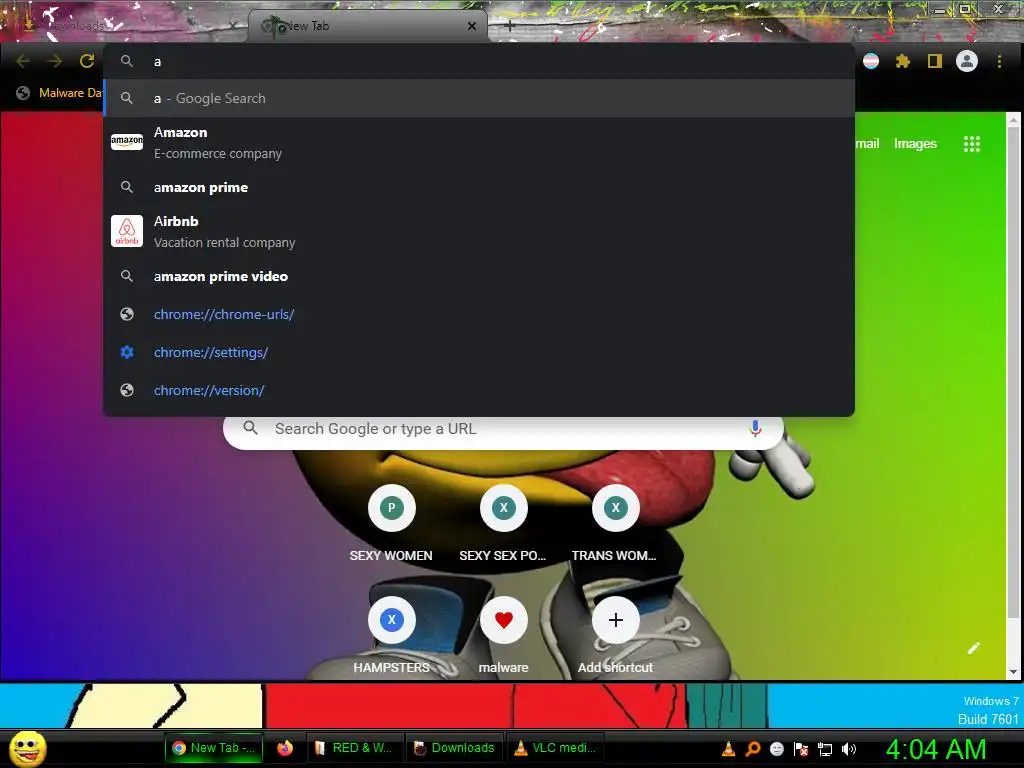The height and width of the screenshot is (768, 1024).
Task: Toggle the side panel icon in toolbar
Action: [935, 61]
